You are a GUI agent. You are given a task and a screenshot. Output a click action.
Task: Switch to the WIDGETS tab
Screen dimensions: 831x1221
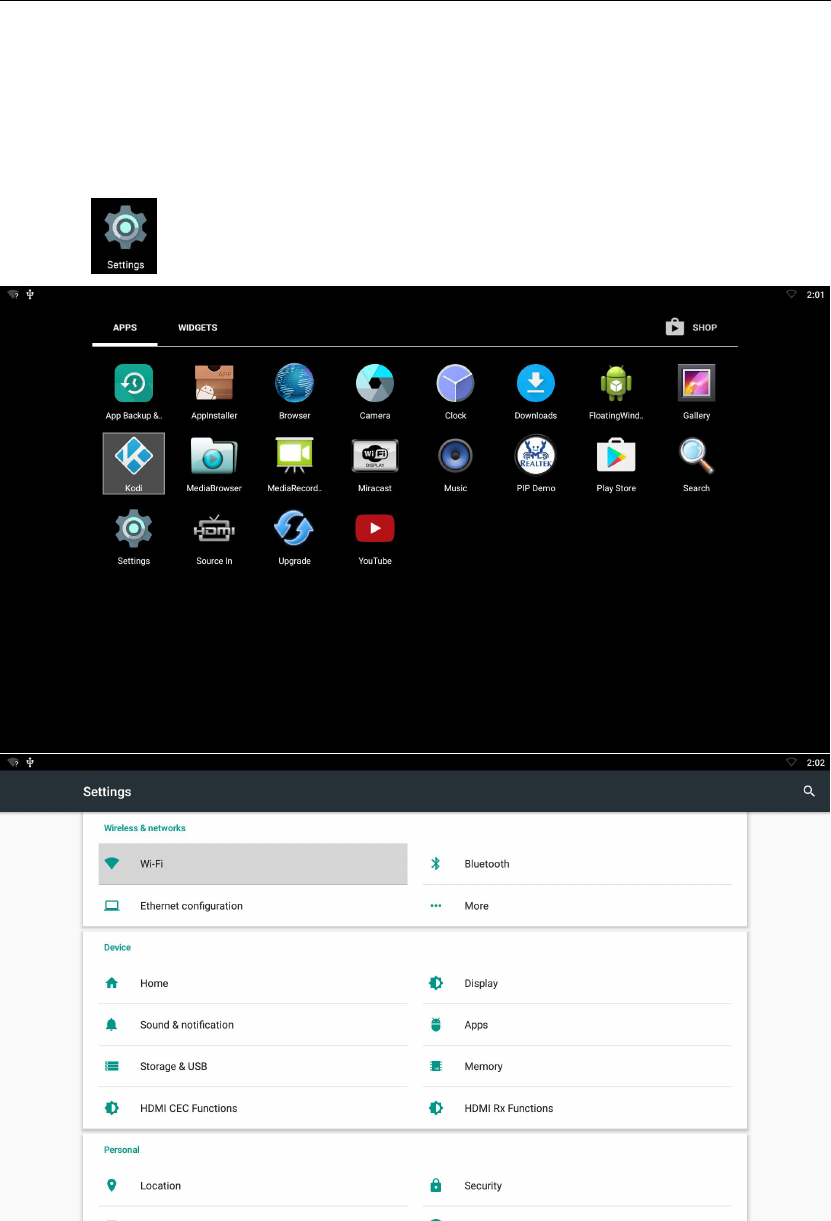pos(198,328)
